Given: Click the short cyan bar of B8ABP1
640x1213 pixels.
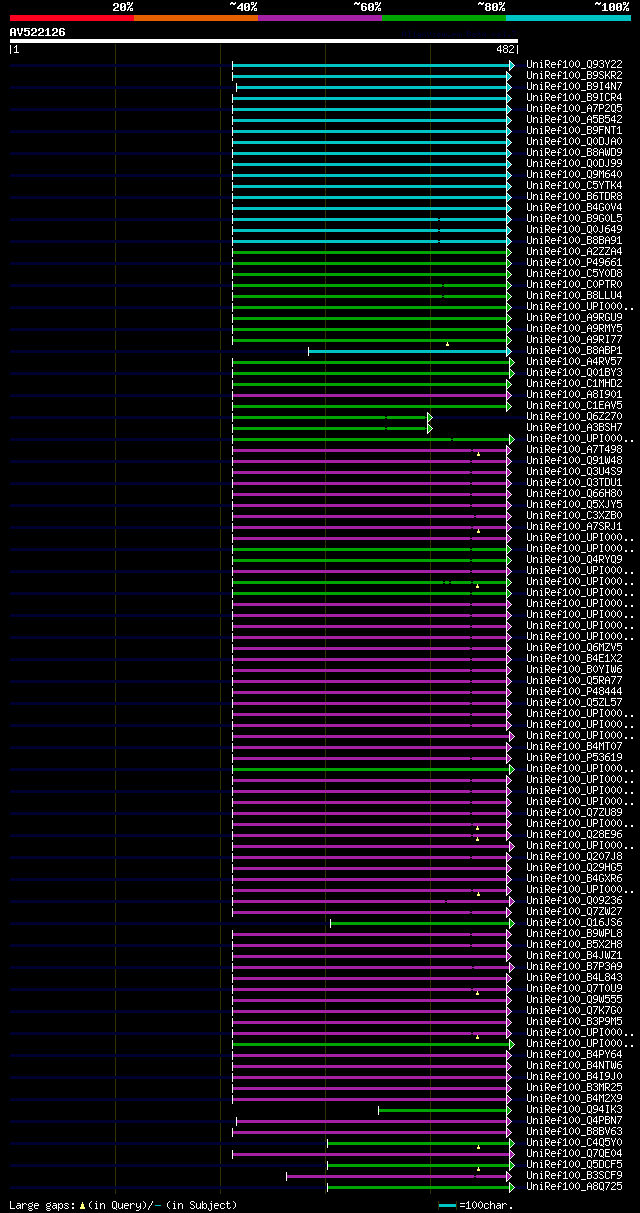Looking at the screenshot, I should pos(408,351).
